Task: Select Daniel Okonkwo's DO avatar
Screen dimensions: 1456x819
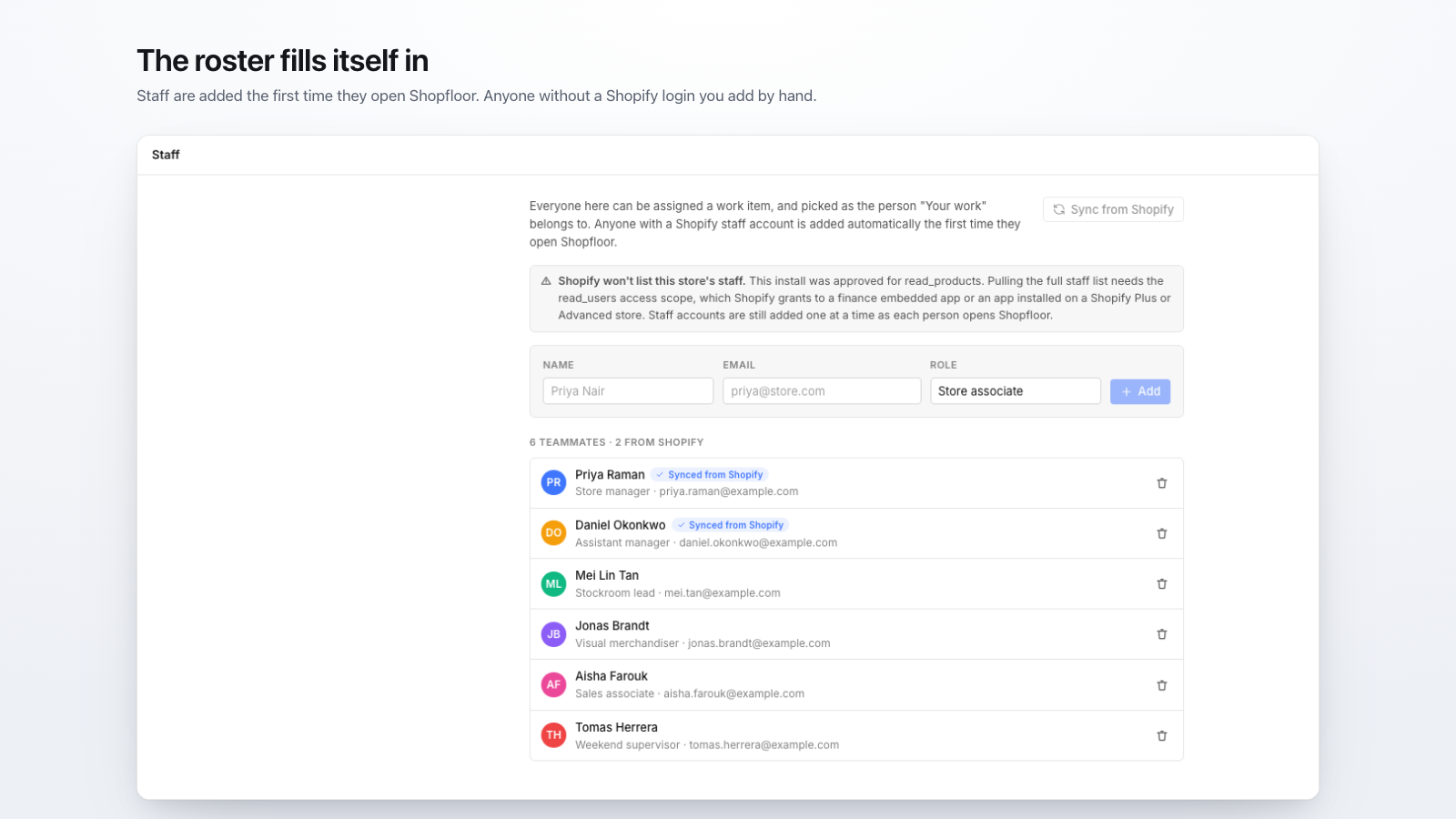Action: tap(553, 533)
